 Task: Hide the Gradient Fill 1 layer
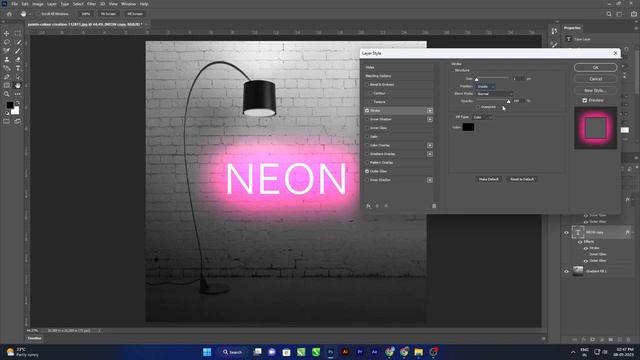566,271
